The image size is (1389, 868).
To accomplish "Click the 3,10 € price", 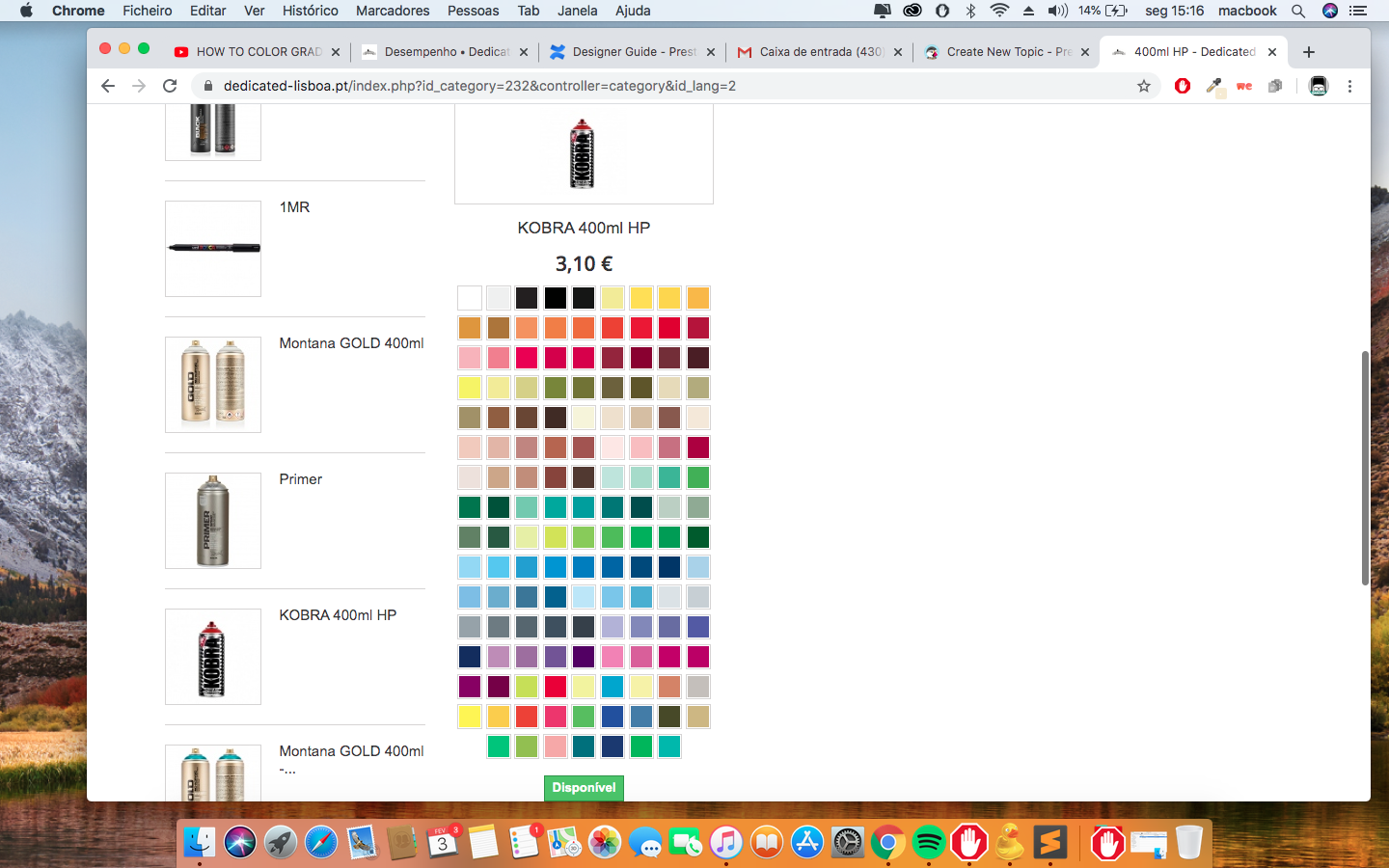I will pos(584,263).
